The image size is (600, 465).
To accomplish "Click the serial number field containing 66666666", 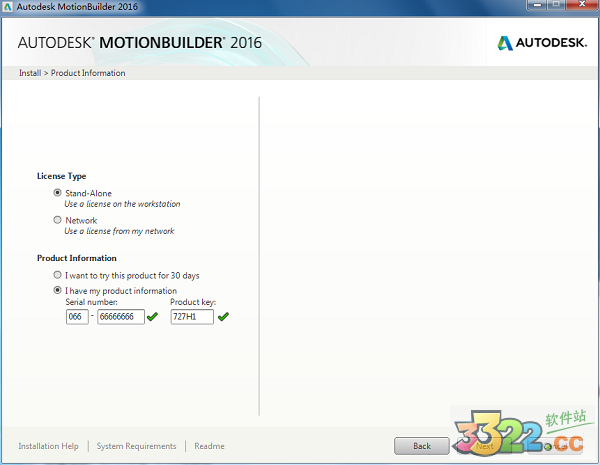I will tap(121, 317).
